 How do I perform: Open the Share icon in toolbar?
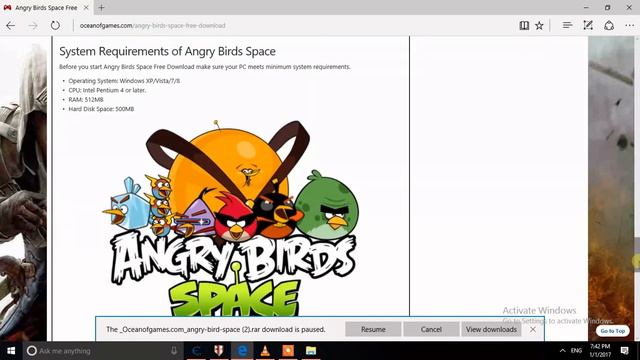click(x=609, y=25)
